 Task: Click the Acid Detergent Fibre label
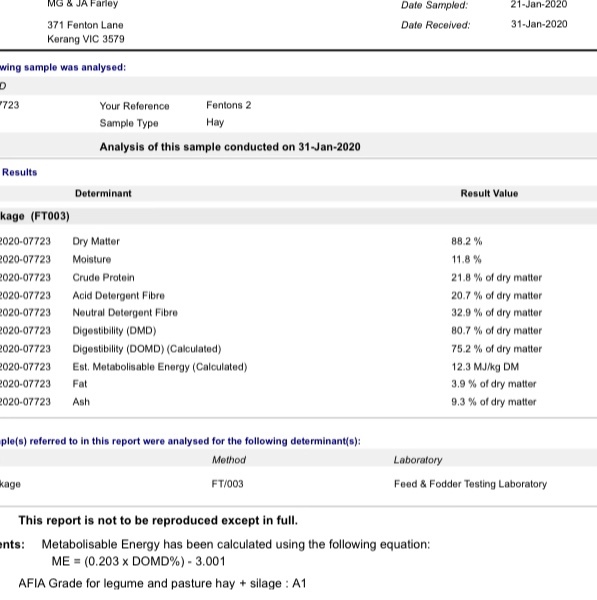tap(119, 295)
